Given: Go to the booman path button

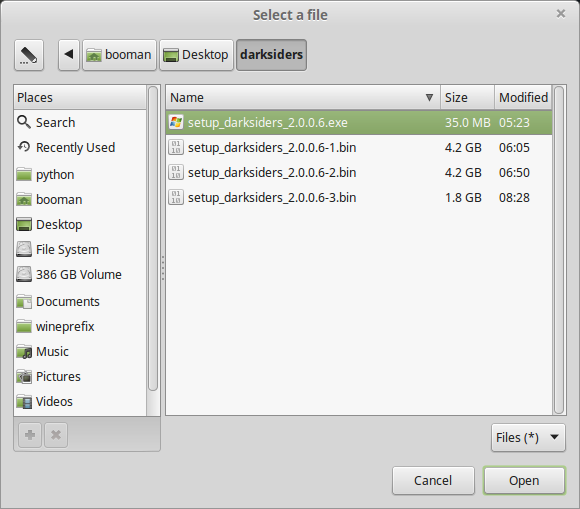Looking at the screenshot, I should pos(119,55).
